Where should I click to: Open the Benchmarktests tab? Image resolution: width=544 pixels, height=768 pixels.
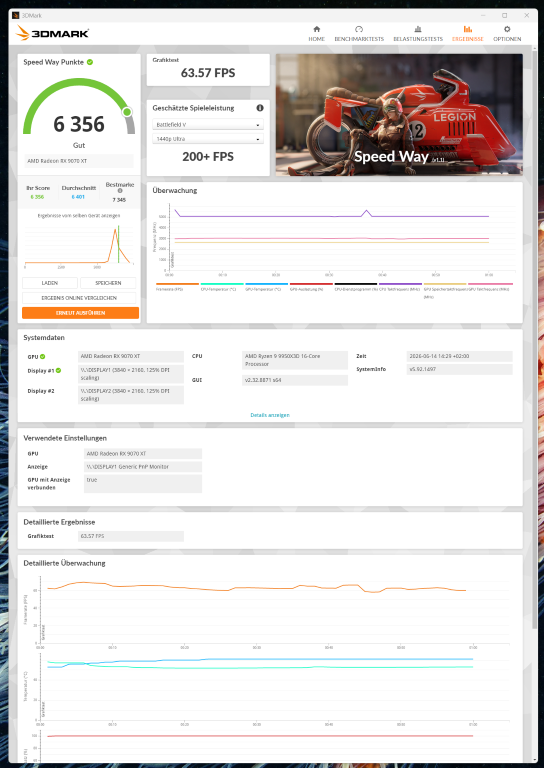359,34
